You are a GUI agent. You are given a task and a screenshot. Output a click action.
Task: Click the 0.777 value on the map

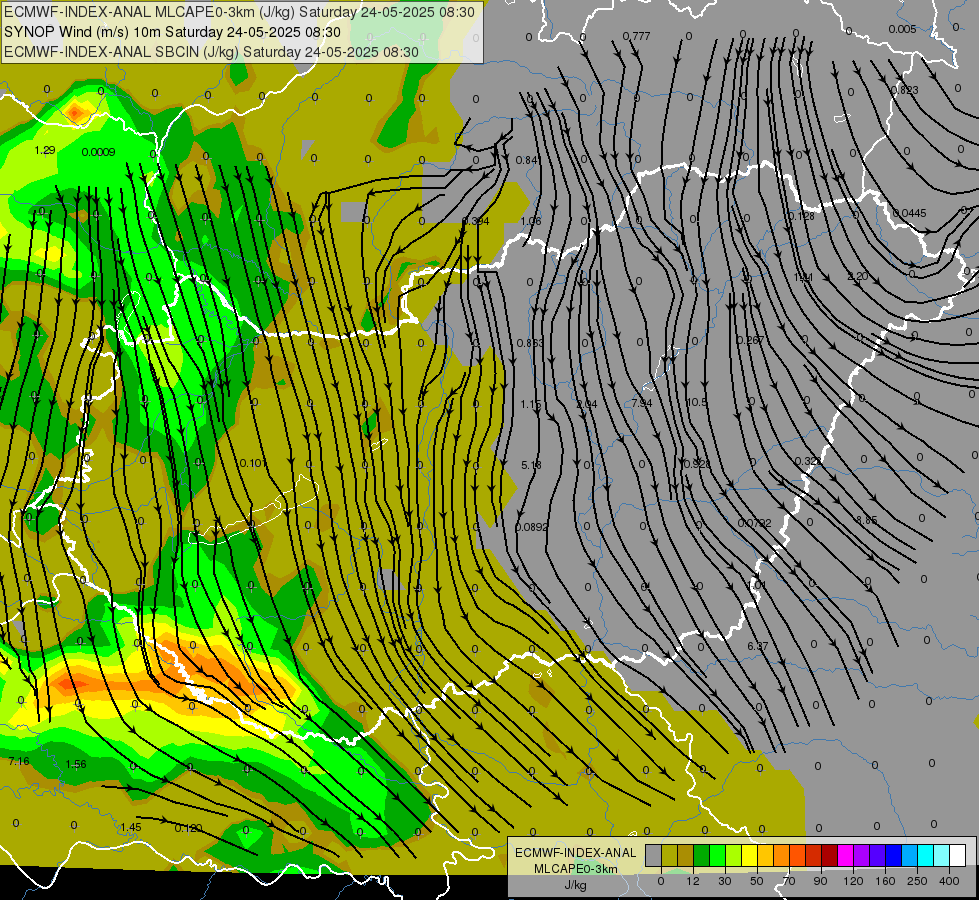[636, 36]
